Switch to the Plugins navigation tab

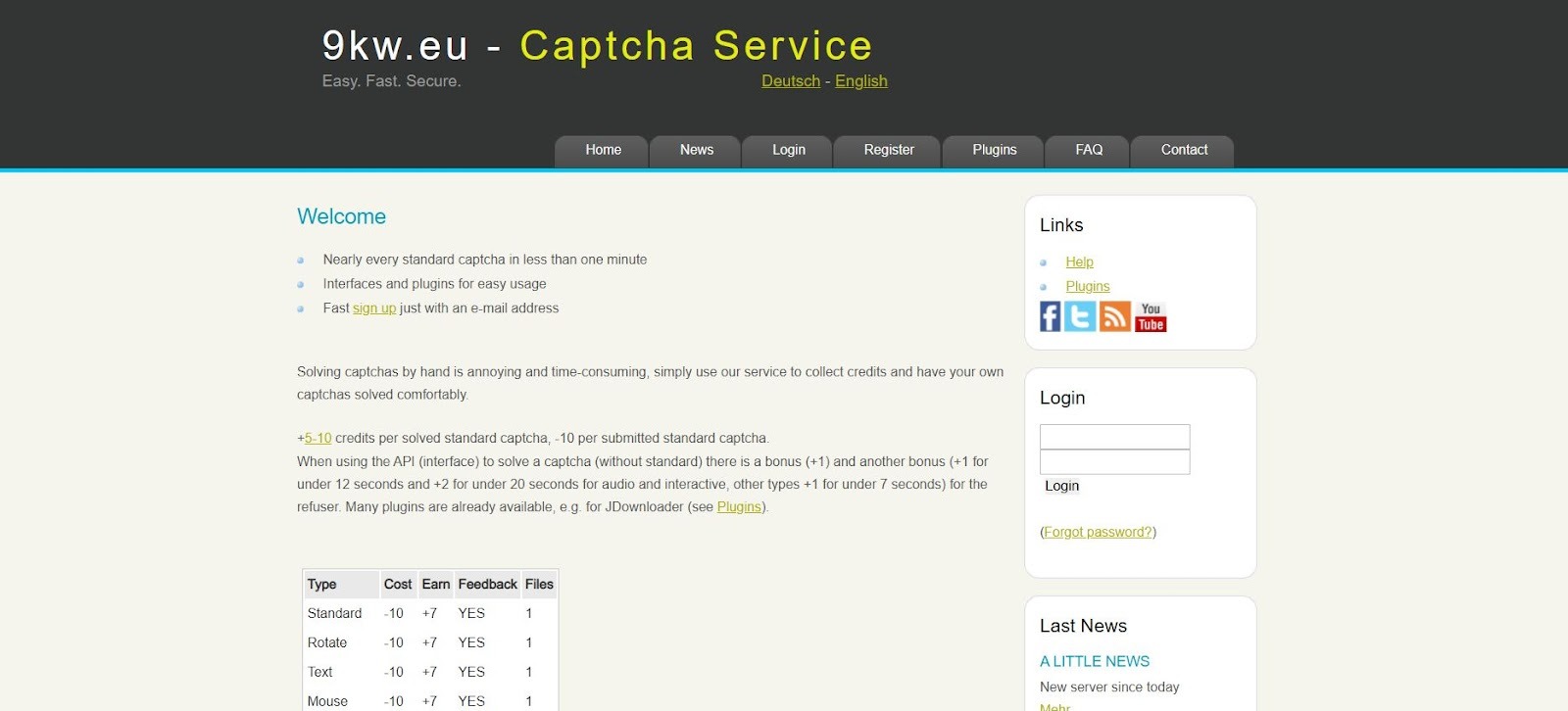click(x=994, y=150)
